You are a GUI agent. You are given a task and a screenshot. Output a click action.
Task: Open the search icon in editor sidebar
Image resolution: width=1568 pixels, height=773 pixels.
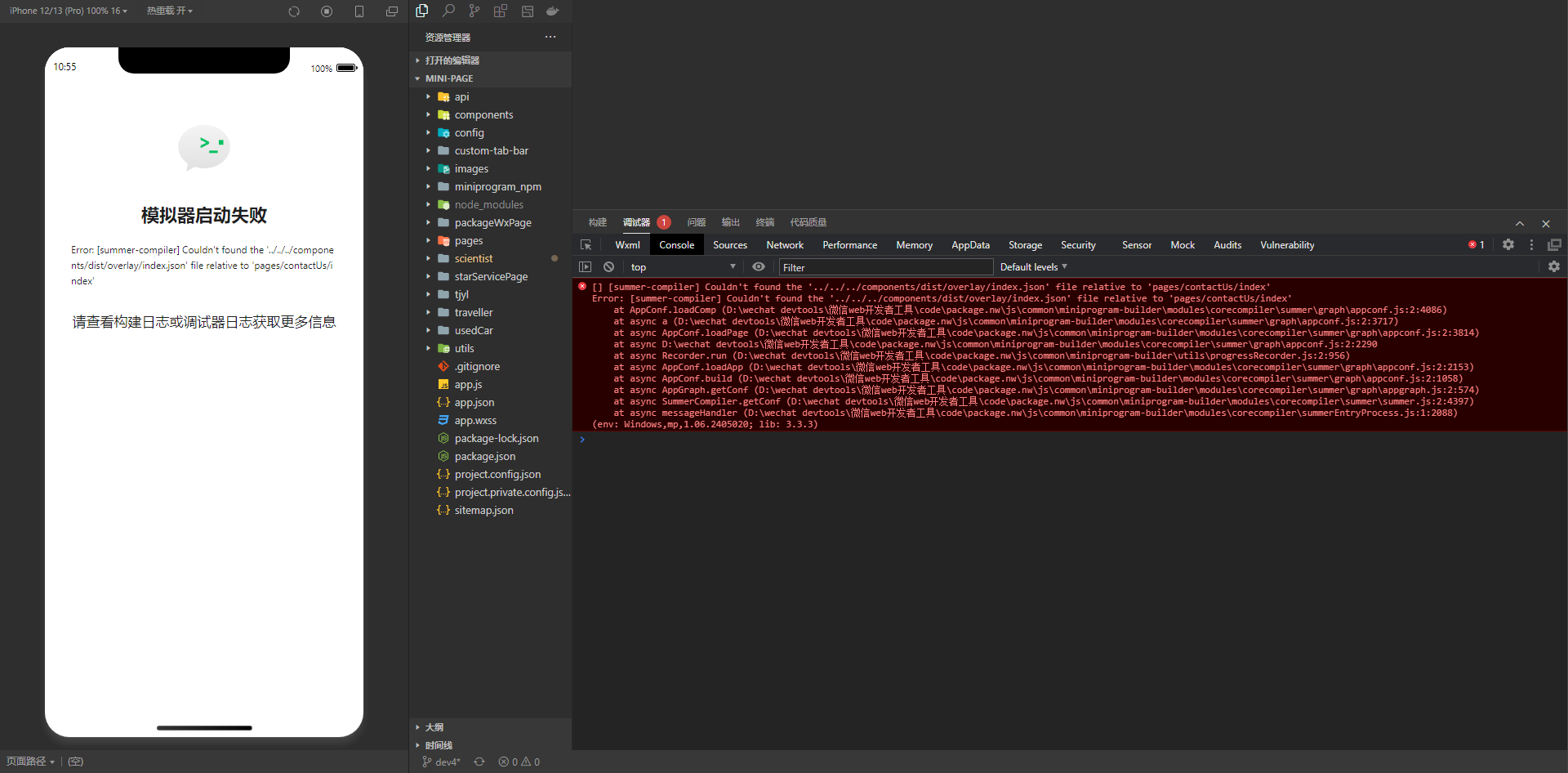click(x=448, y=11)
